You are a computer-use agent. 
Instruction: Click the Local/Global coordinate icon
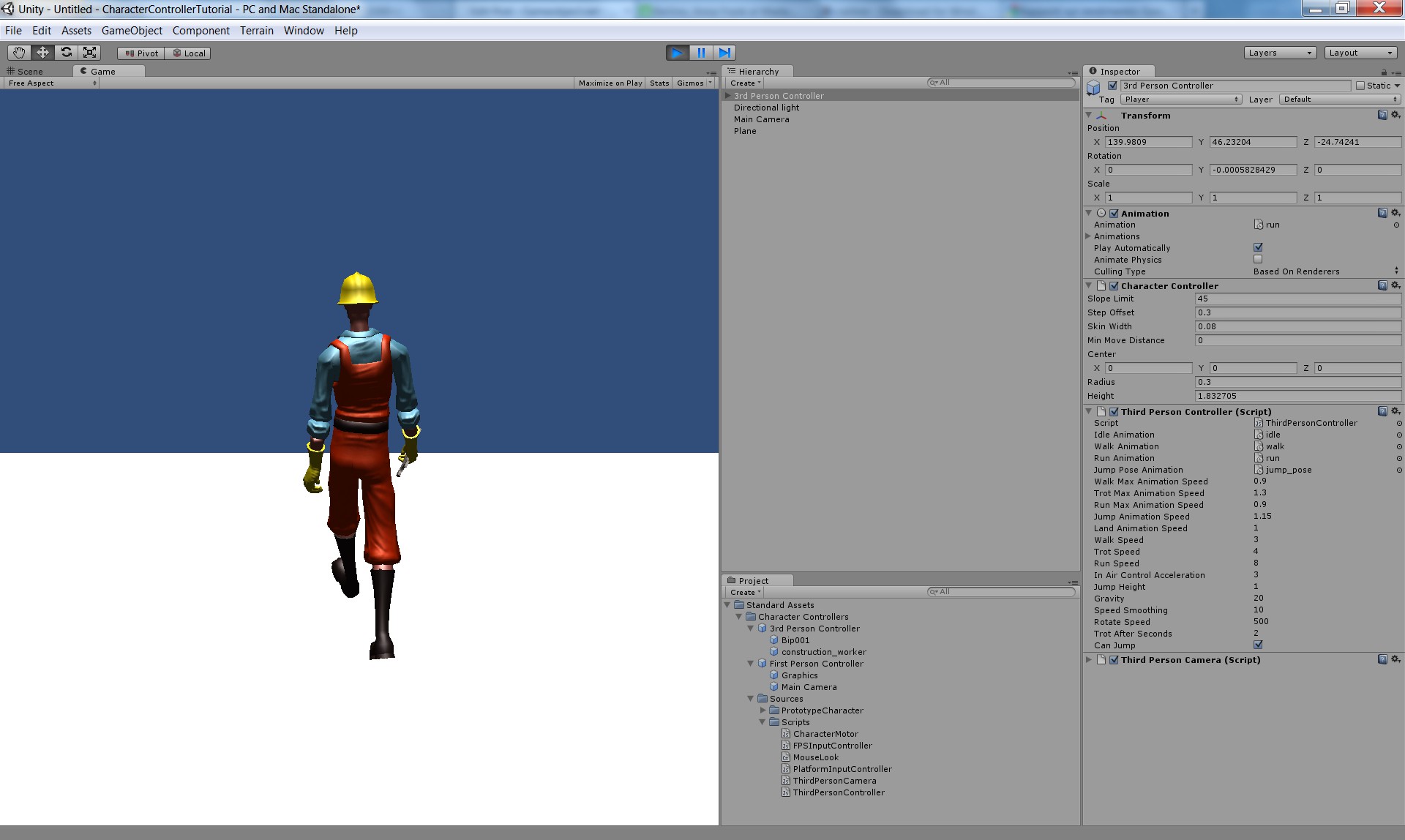coord(185,52)
